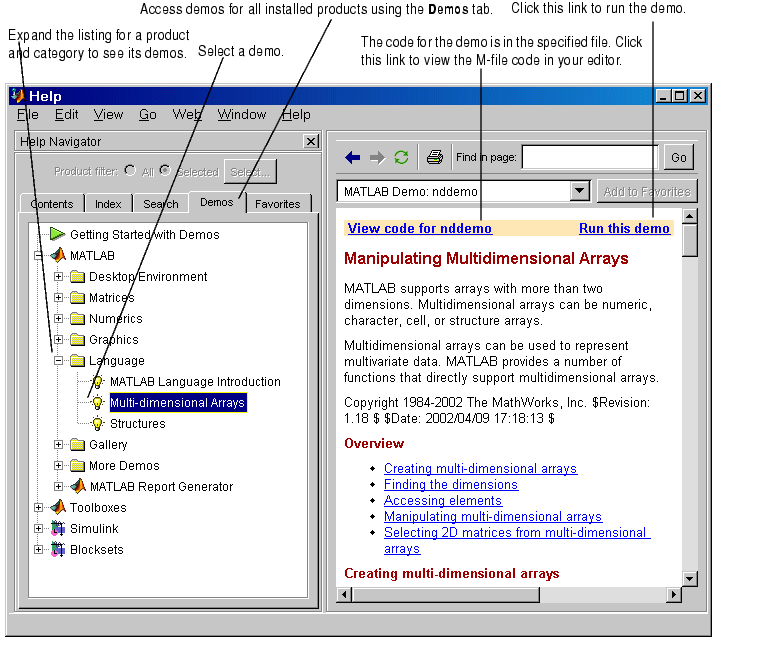Expand the Gallery folder
This screenshot has width=759, height=650.
[x=59, y=444]
